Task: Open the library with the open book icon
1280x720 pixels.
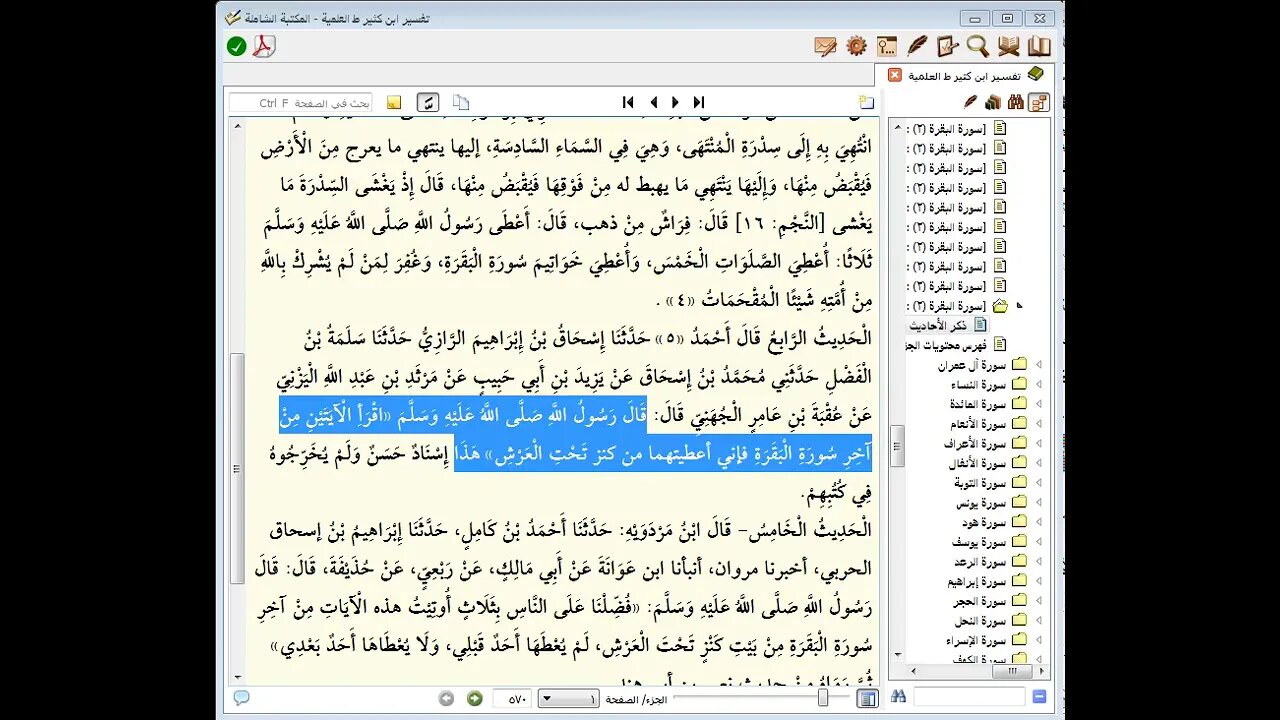Action: pyautogui.click(x=1039, y=46)
